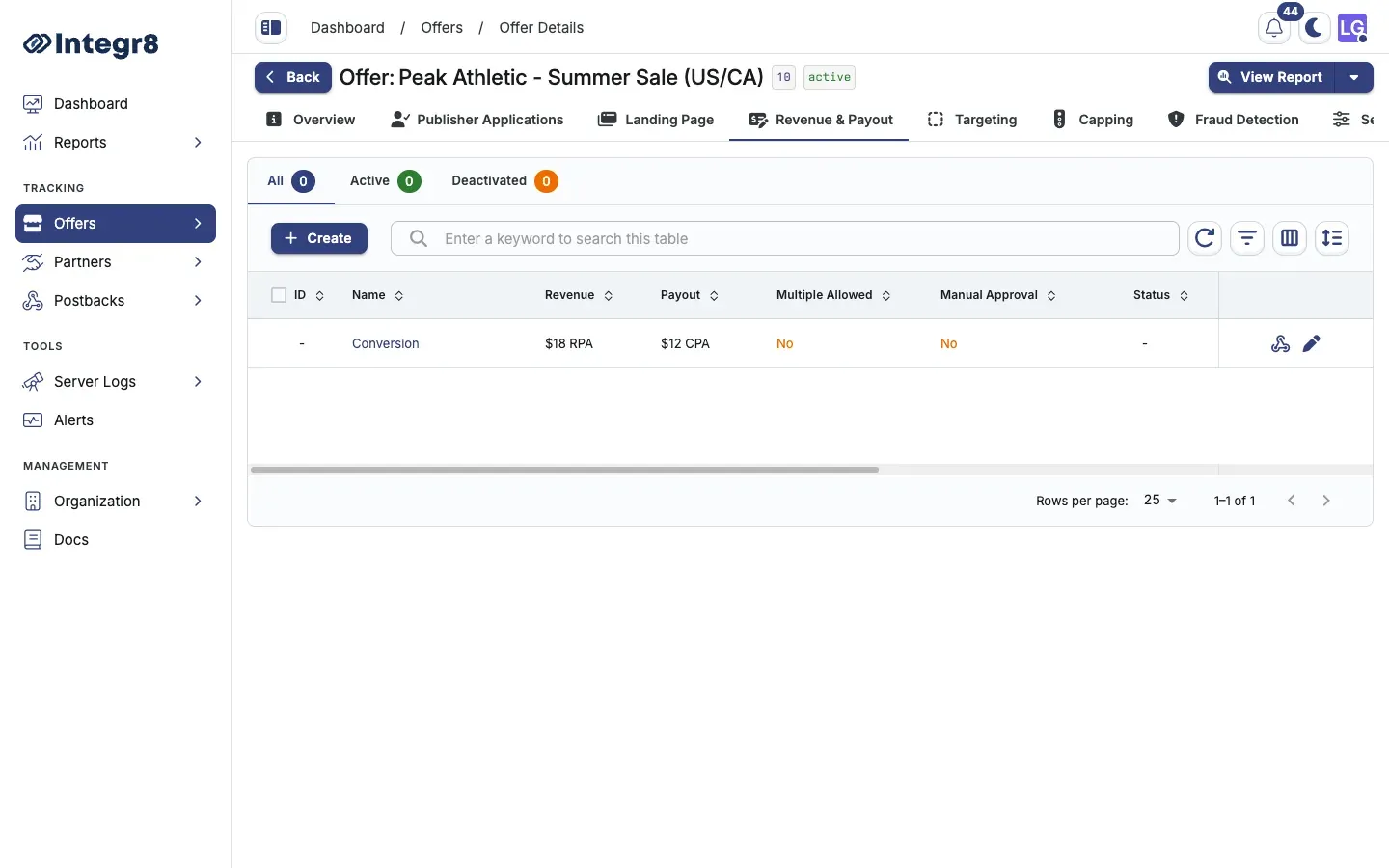
Task: Click the $18 RPA revenue cell
Action: [569, 343]
